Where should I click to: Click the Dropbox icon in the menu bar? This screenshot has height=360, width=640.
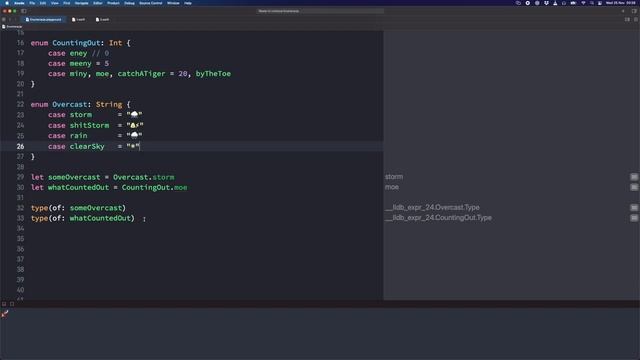pos(546,3)
